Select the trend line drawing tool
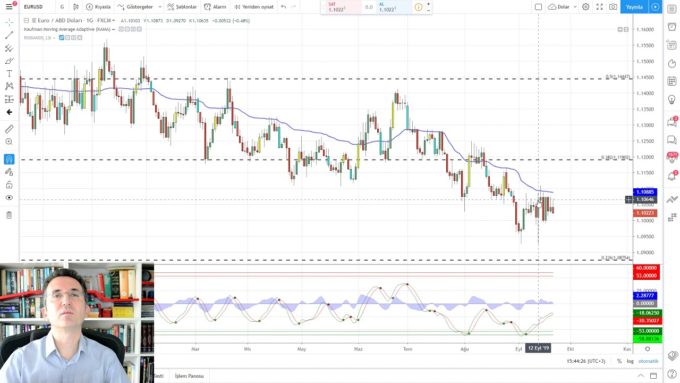This screenshot has width=680, height=383. coord(9,35)
